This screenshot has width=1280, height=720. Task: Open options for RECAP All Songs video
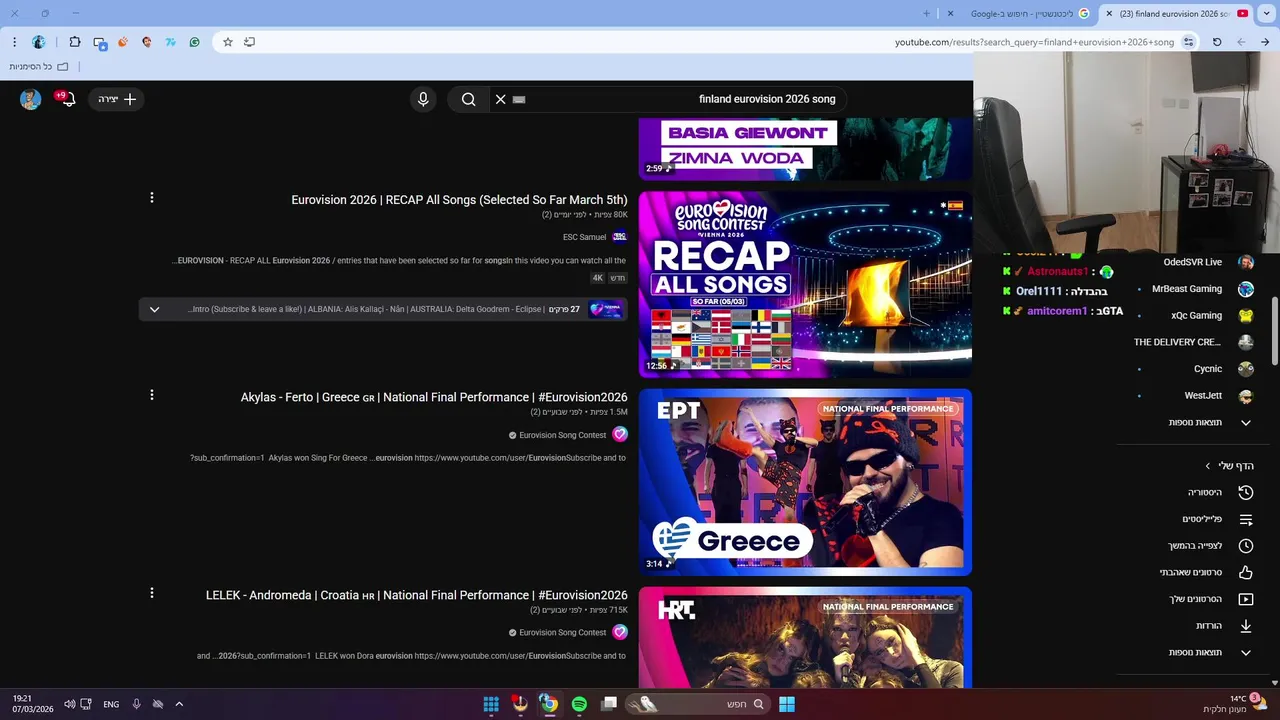pyautogui.click(x=152, y=198)
